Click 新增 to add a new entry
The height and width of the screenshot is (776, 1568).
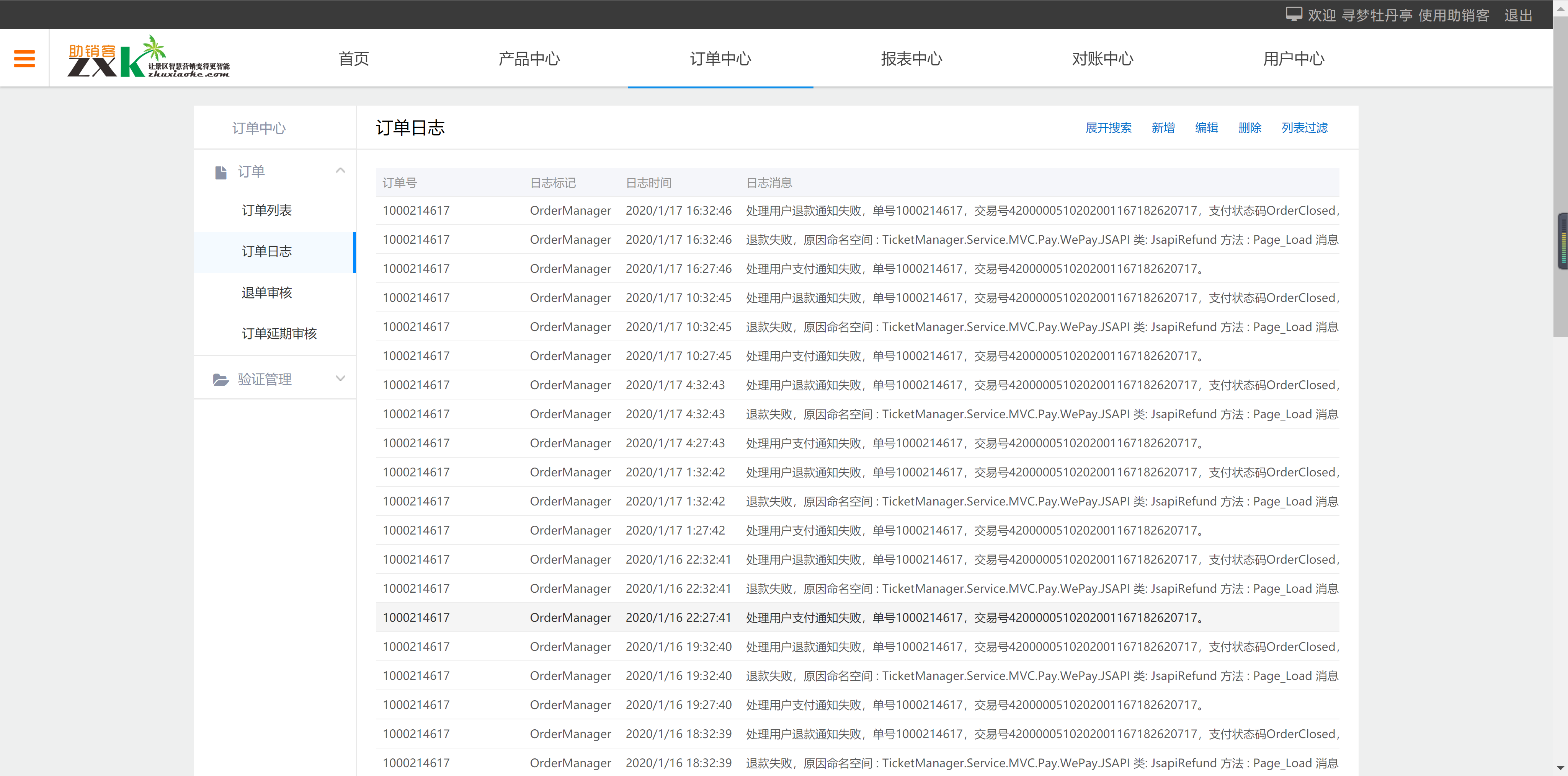[1163, 128]
